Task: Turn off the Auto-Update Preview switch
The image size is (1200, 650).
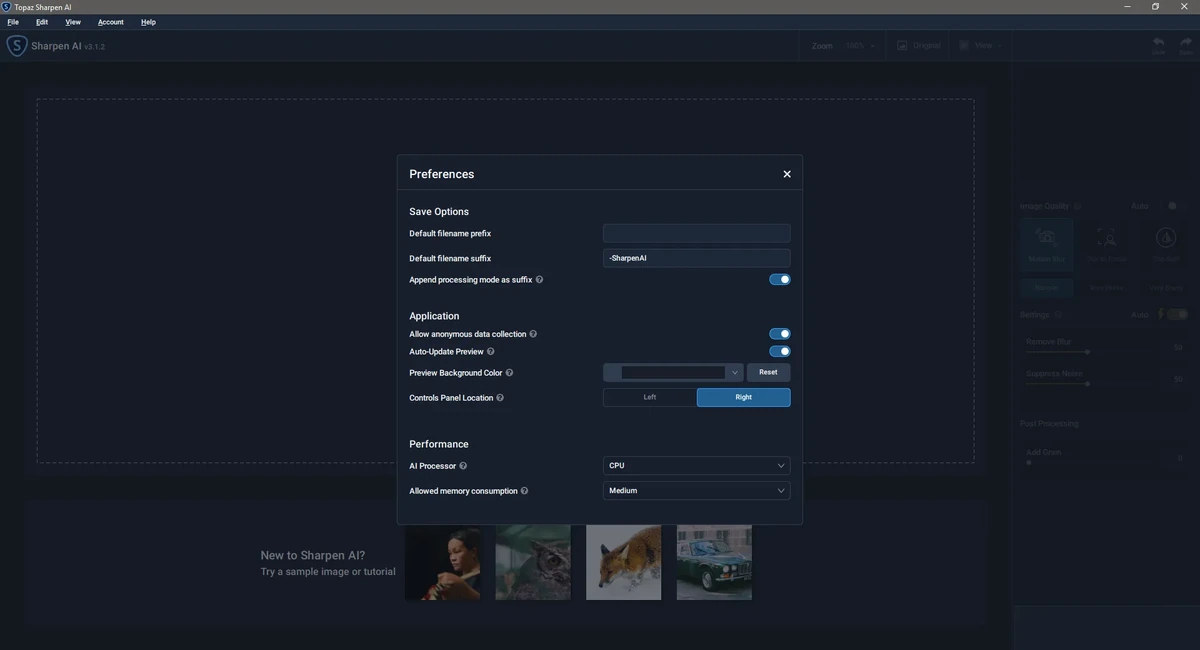Action: [779, 351]
